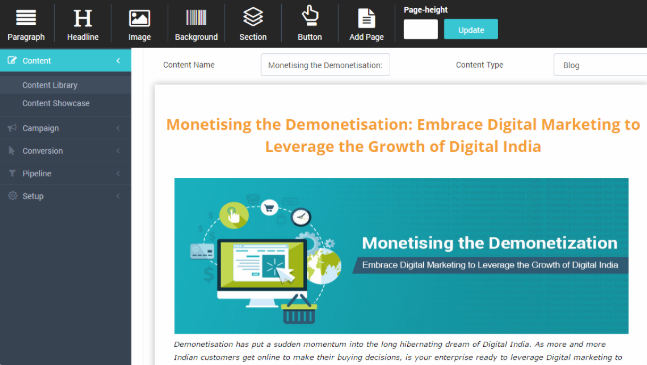Click the Update button

coord(471,29)
